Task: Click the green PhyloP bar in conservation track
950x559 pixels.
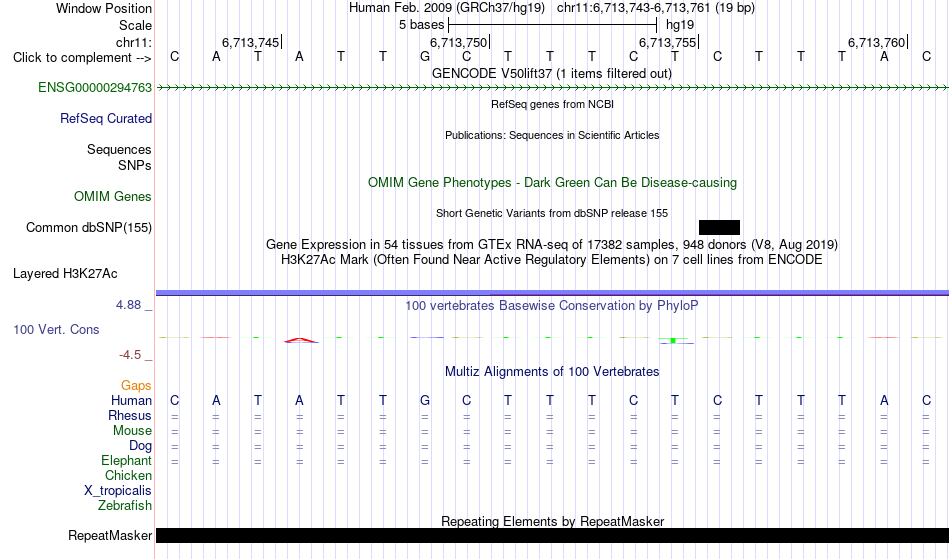Action: [673, 340]
